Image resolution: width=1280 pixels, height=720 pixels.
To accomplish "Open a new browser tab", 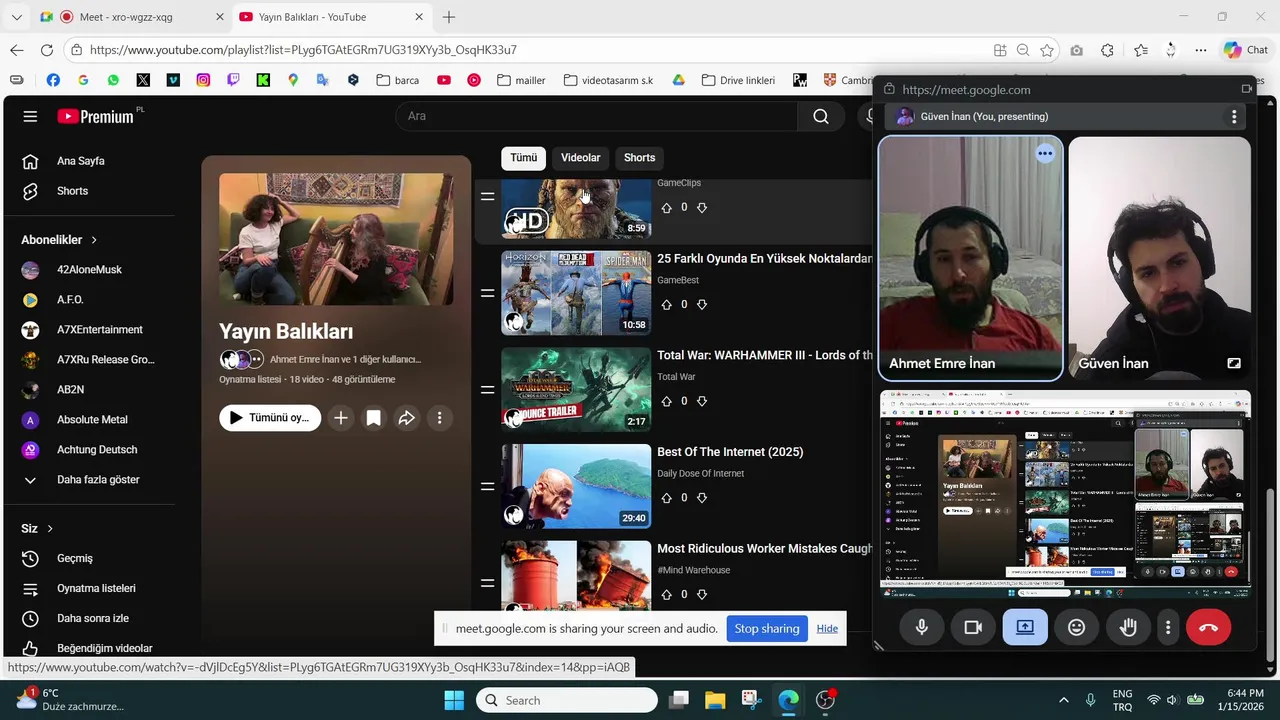I will coord(449,17).
